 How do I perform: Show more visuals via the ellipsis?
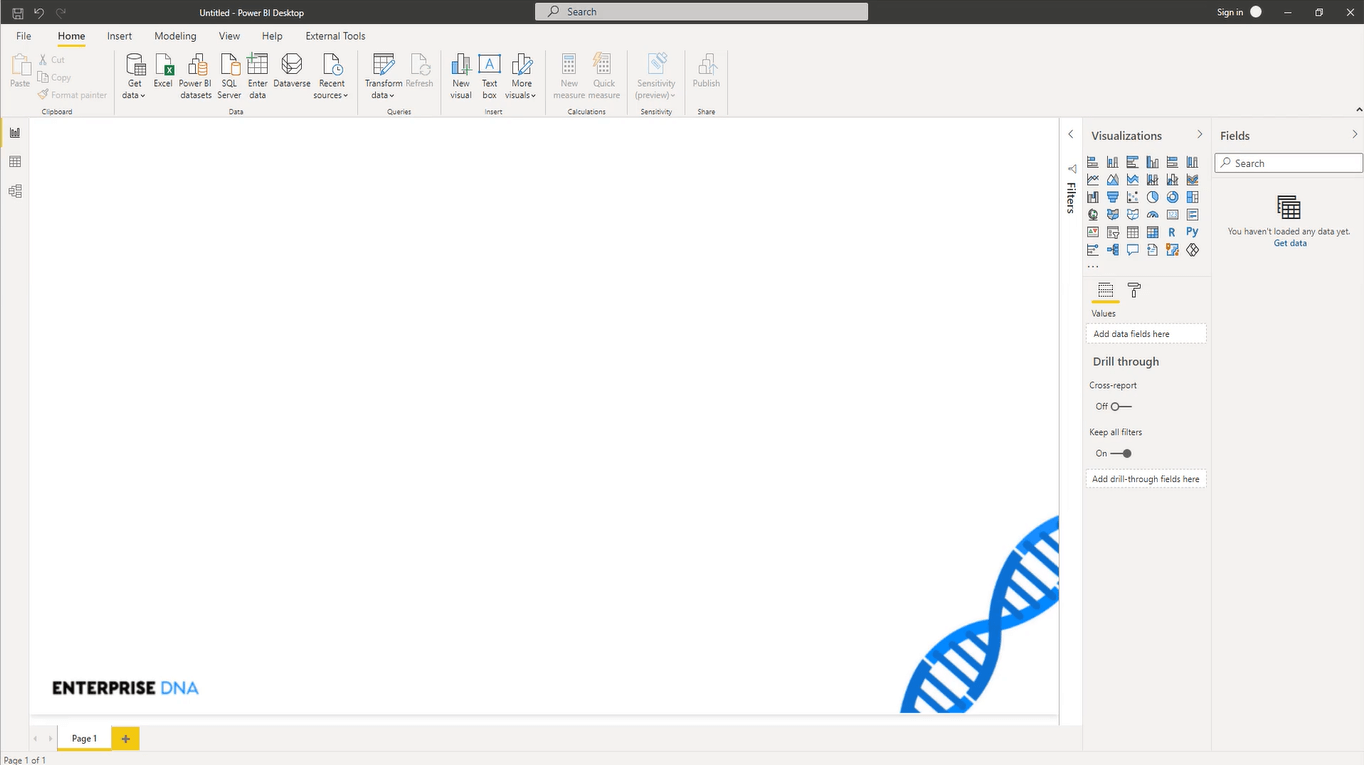tap(1093, 267)
